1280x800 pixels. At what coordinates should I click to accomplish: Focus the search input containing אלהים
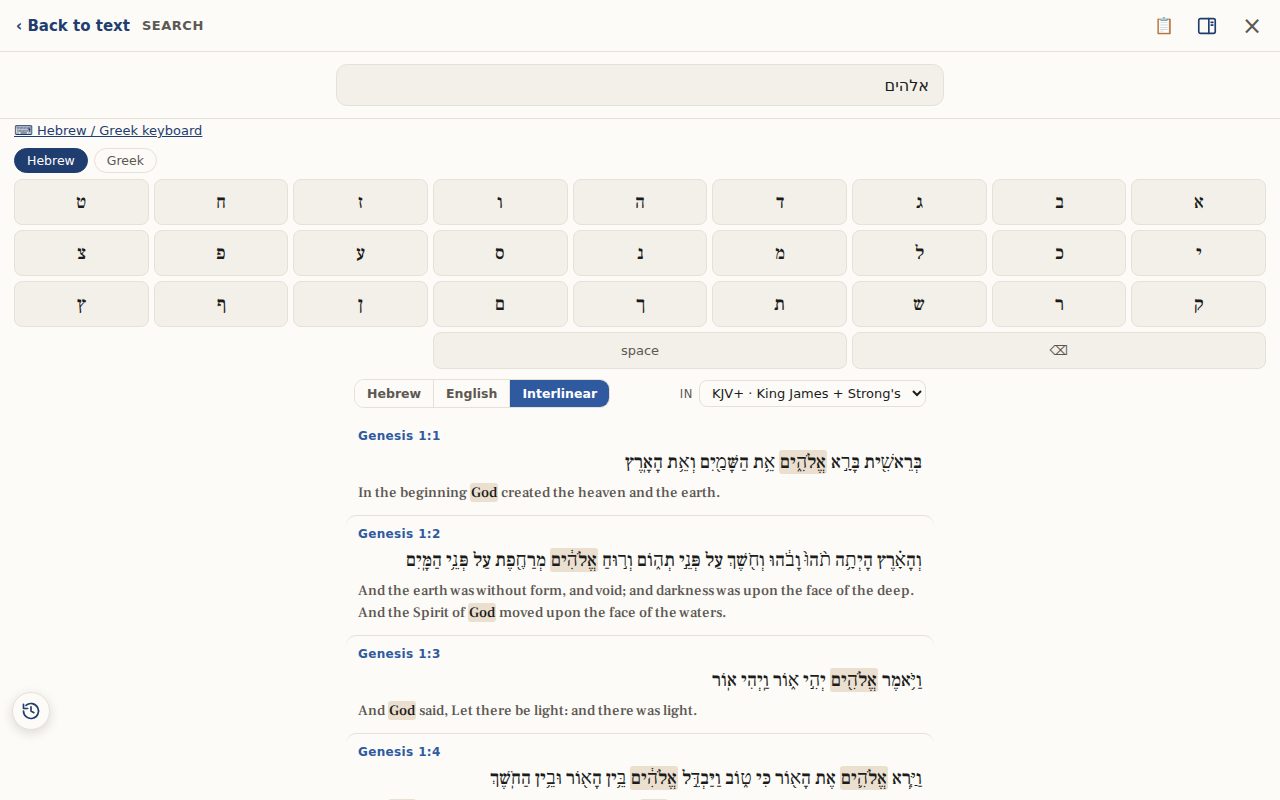[640, 85]
